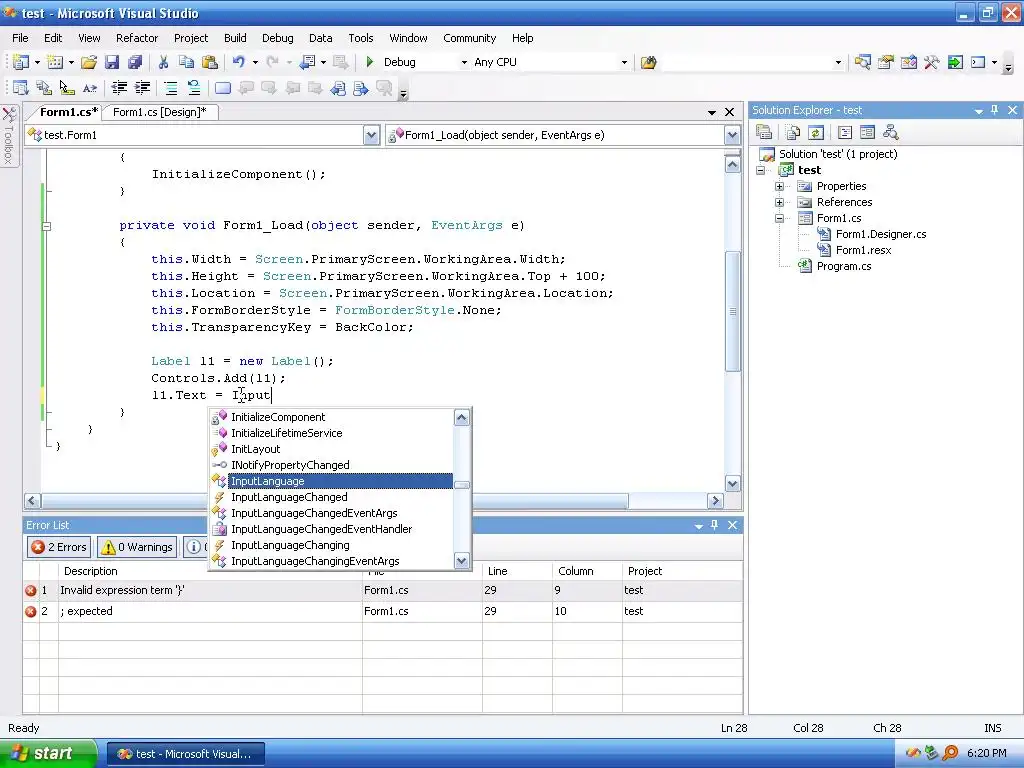Click the View Code icon in Solution Explorer
The width and height of the screenshot is (1024, 768).
pyautogui.click(x=844, y=133)
